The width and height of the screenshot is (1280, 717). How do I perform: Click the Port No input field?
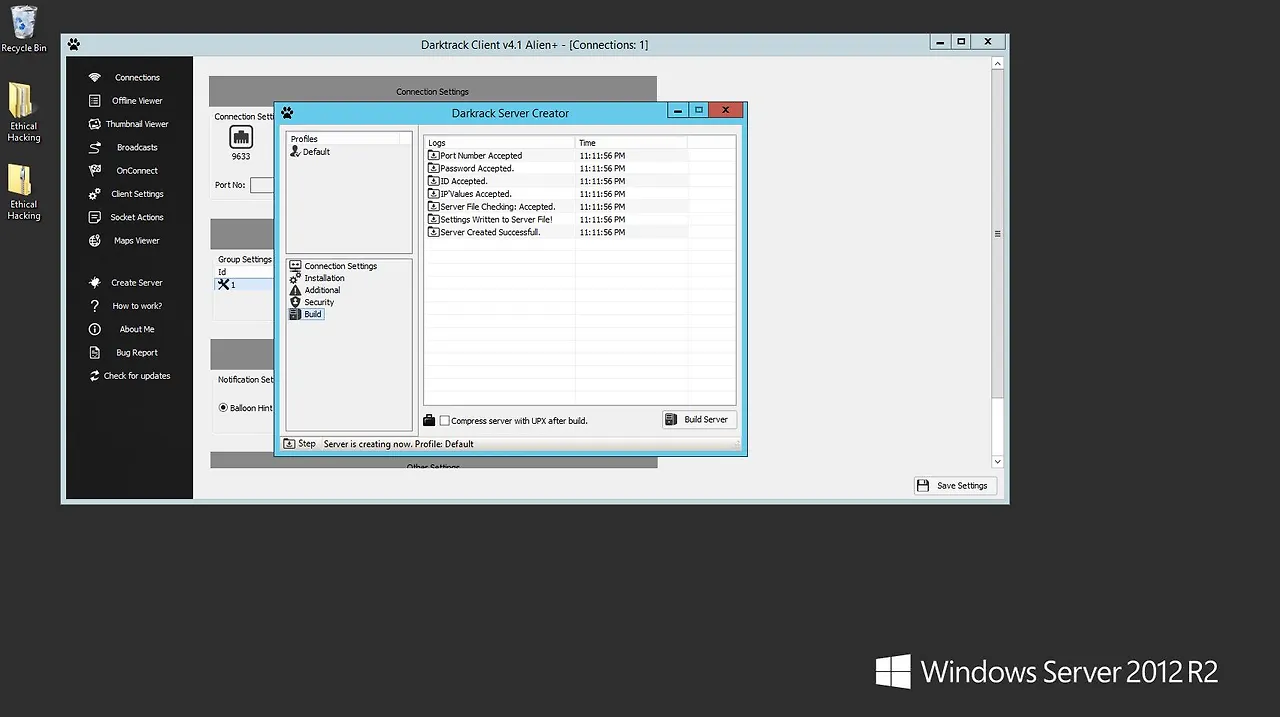[x=262, y=185]
